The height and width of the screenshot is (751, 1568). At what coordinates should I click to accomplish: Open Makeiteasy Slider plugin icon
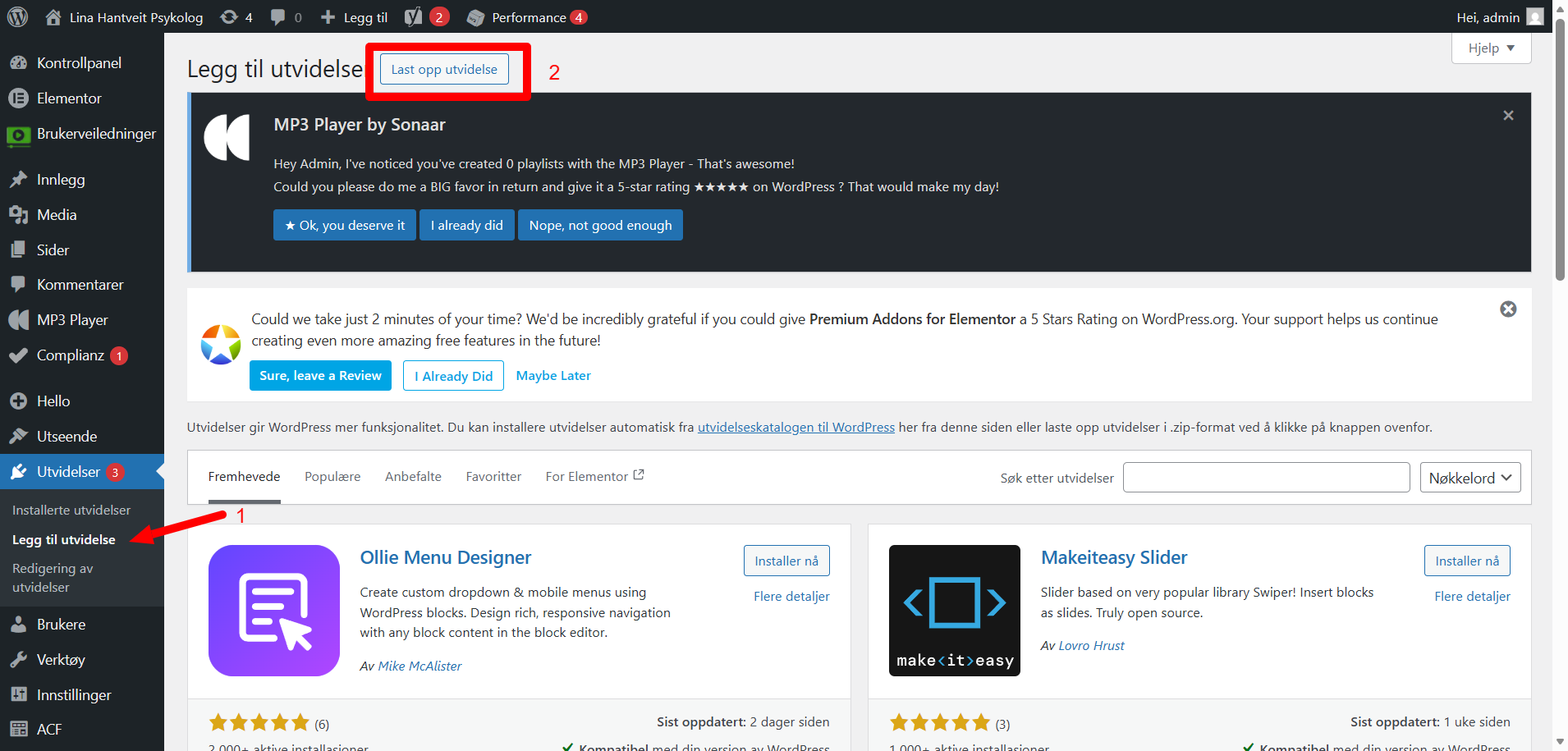[x=955, y=611]
